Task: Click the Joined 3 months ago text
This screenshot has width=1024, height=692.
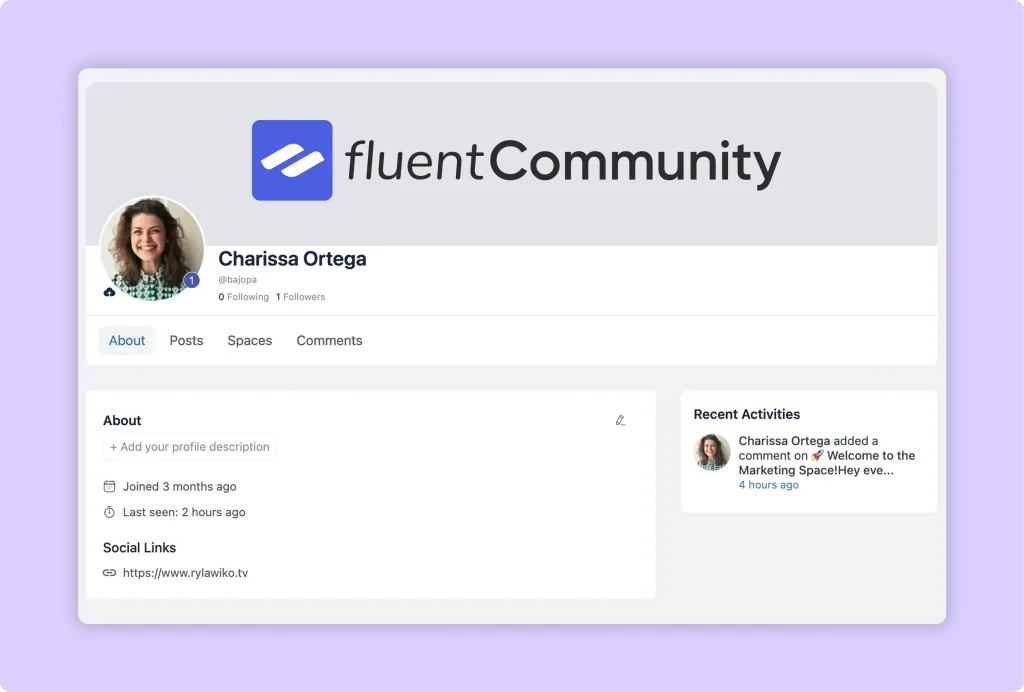Action: 180,486
